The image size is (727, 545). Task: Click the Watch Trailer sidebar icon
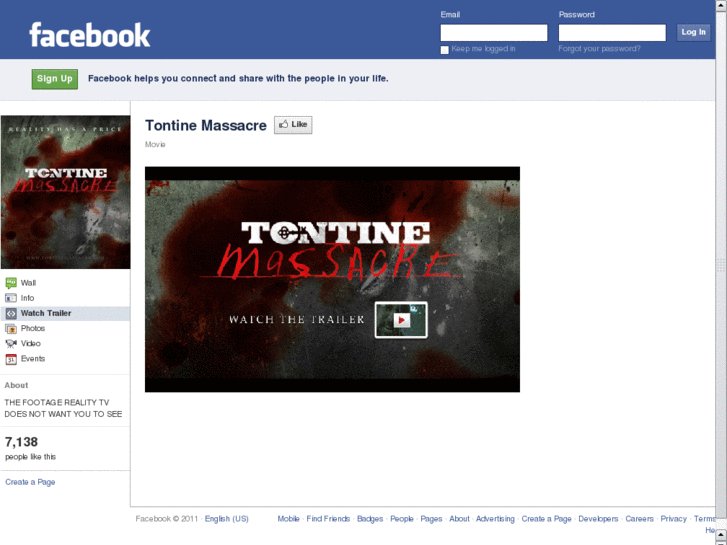pos(11,314)
